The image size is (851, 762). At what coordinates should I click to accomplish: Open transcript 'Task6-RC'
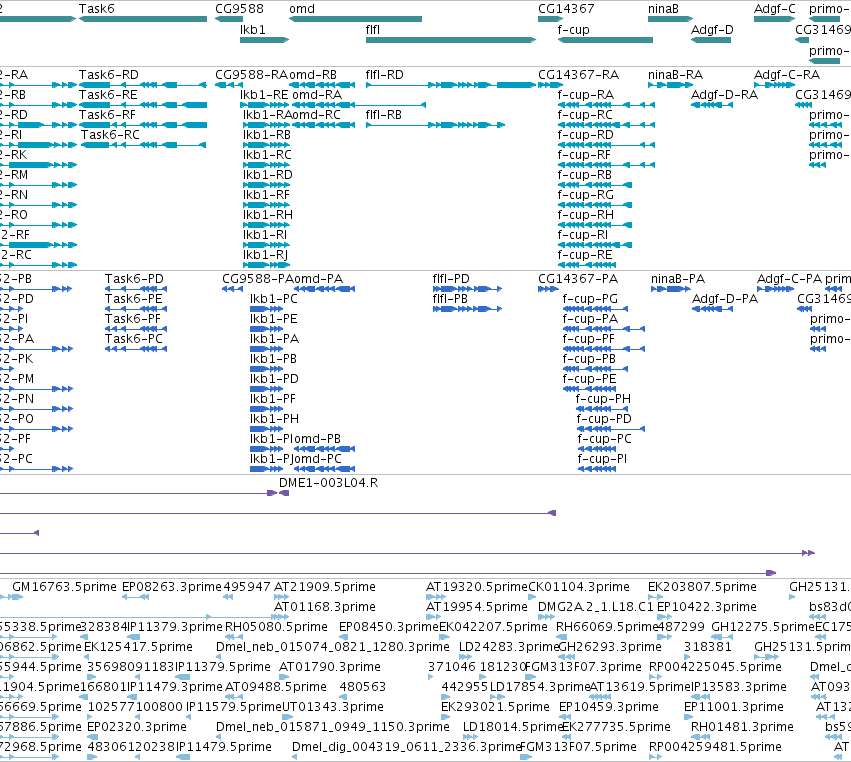pyautogui.click(x=110, y=135)
